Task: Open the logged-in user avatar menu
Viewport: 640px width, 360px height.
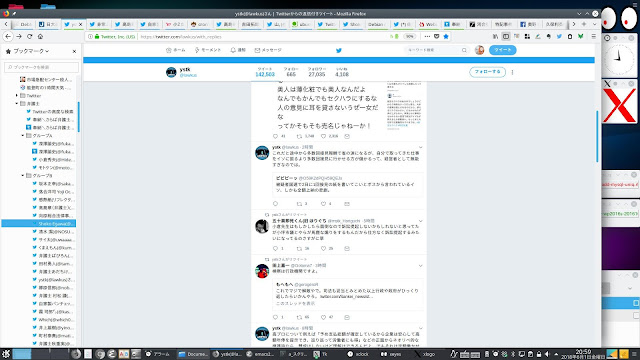Action: [480, 50]
